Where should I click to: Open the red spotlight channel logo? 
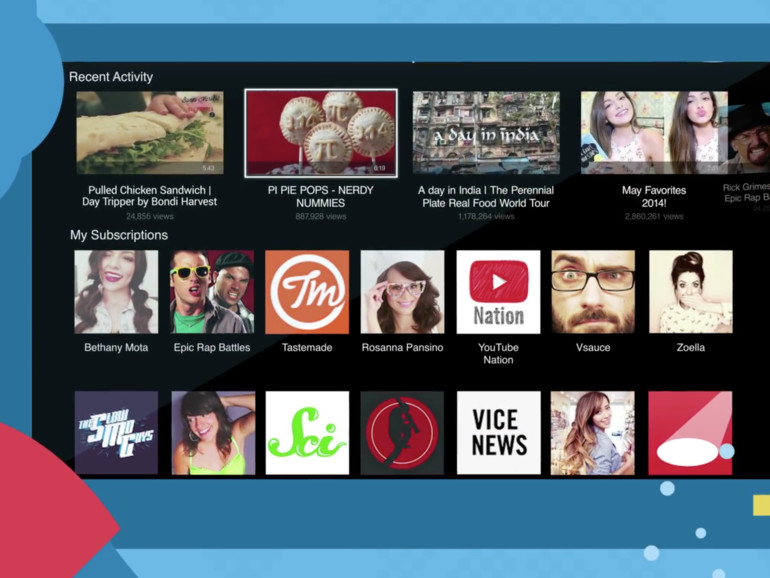[x=690, y=433]
